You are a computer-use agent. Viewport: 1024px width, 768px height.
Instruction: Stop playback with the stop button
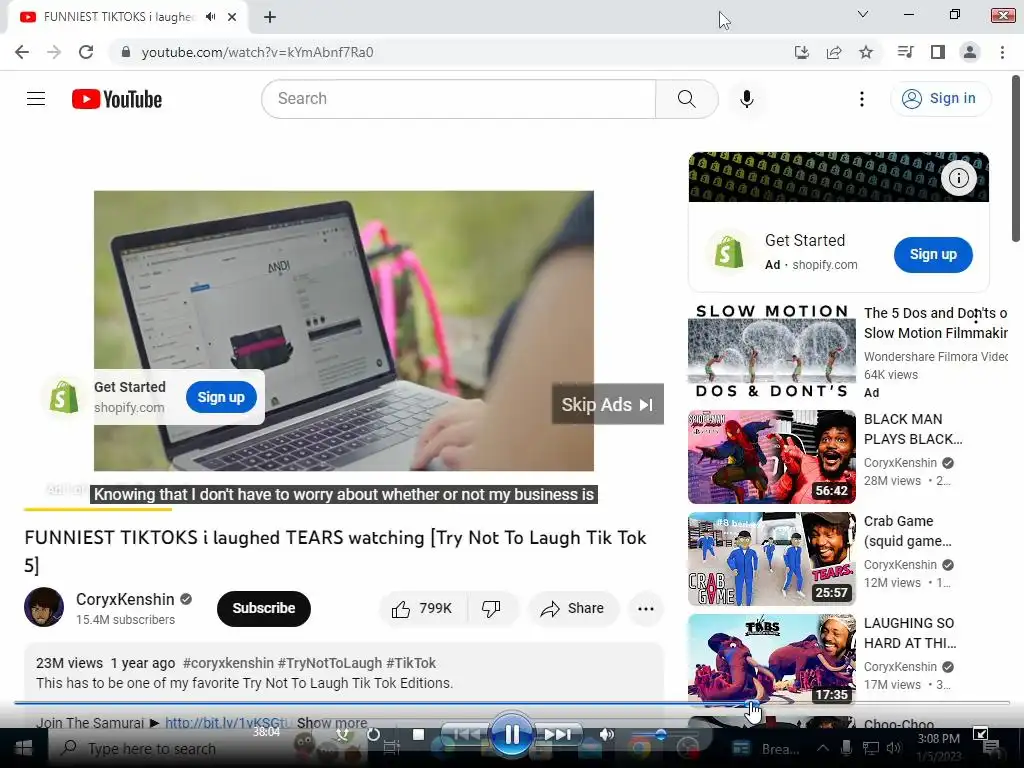419,735
